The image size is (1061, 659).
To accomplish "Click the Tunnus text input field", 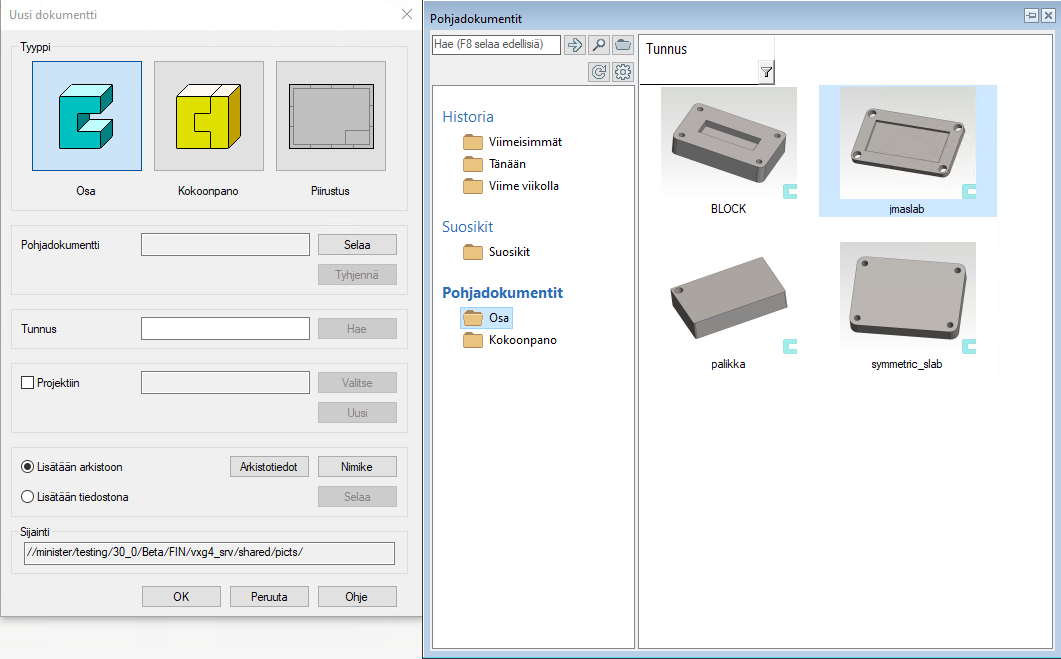I will click(x=225, y=329).
